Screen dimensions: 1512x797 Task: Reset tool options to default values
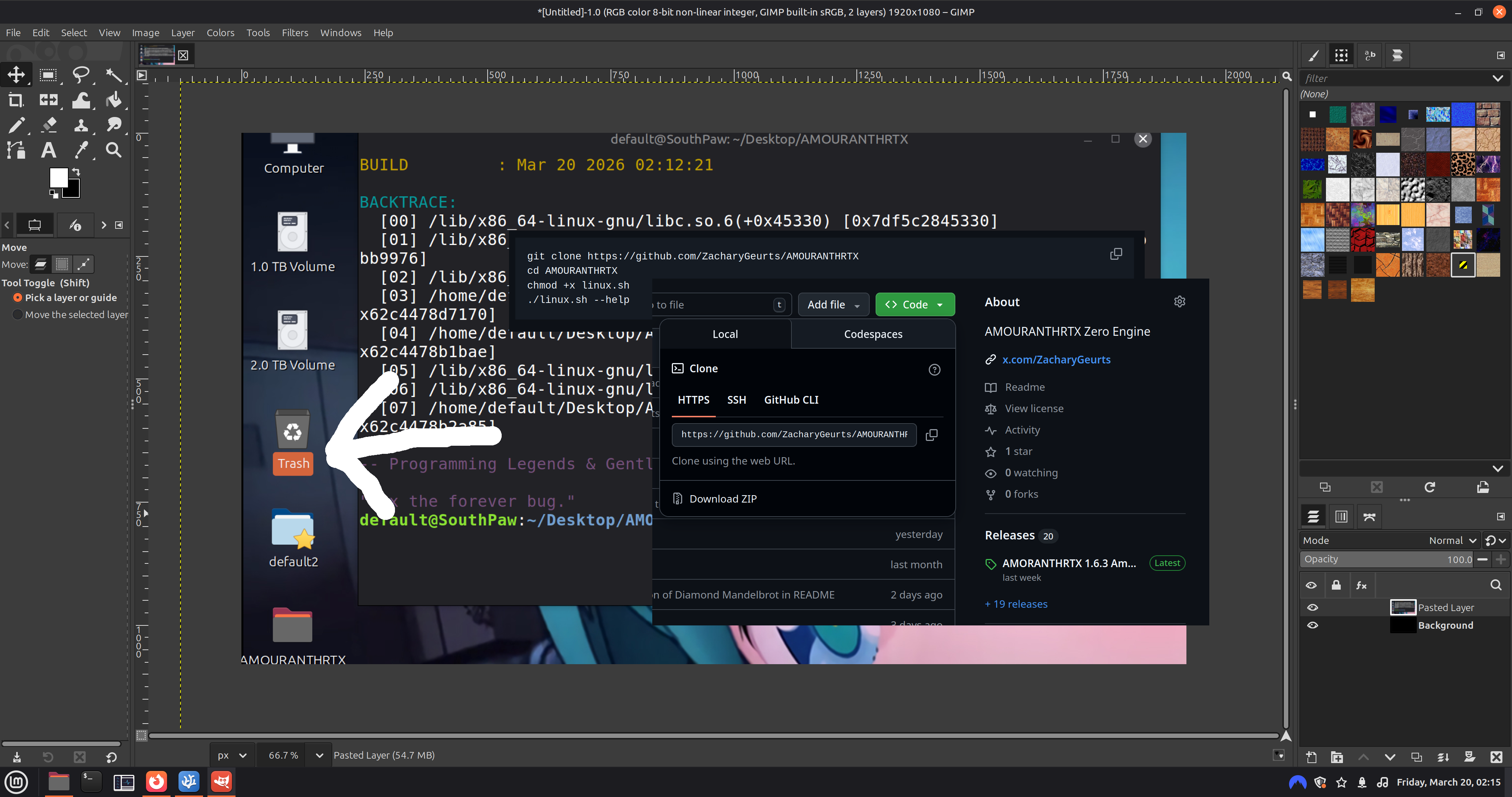[111, 757]
